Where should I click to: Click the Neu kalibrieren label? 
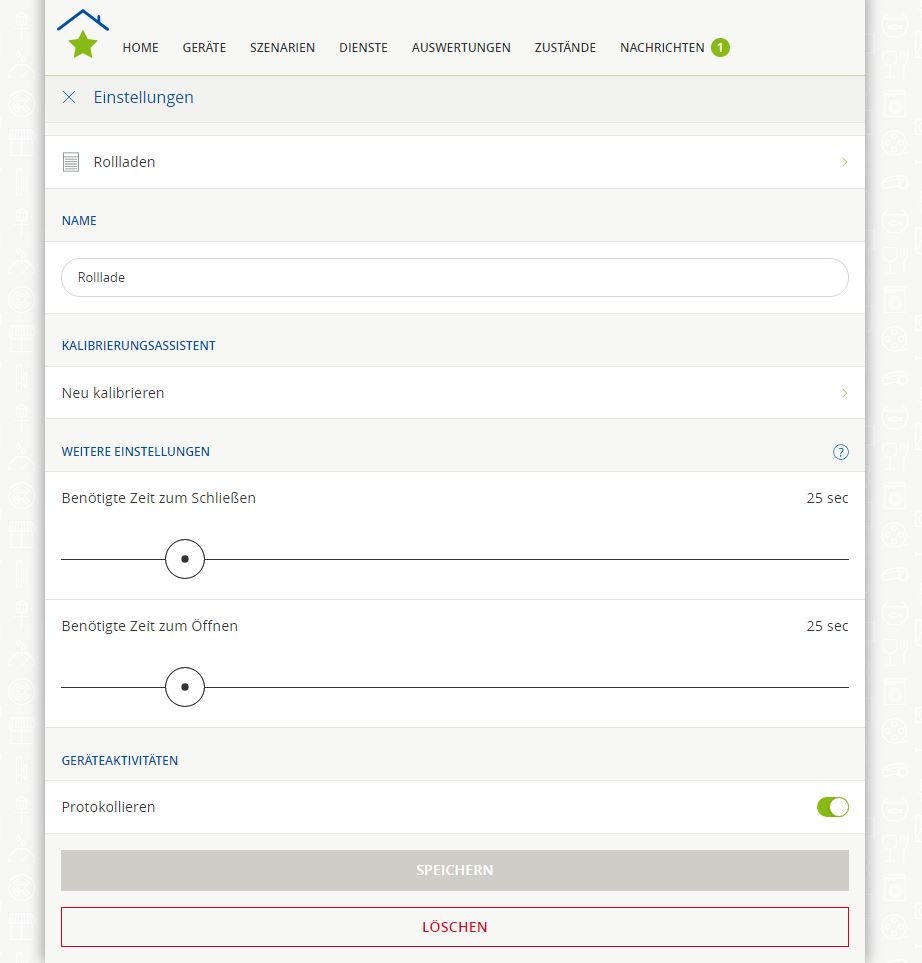point(113,393)
